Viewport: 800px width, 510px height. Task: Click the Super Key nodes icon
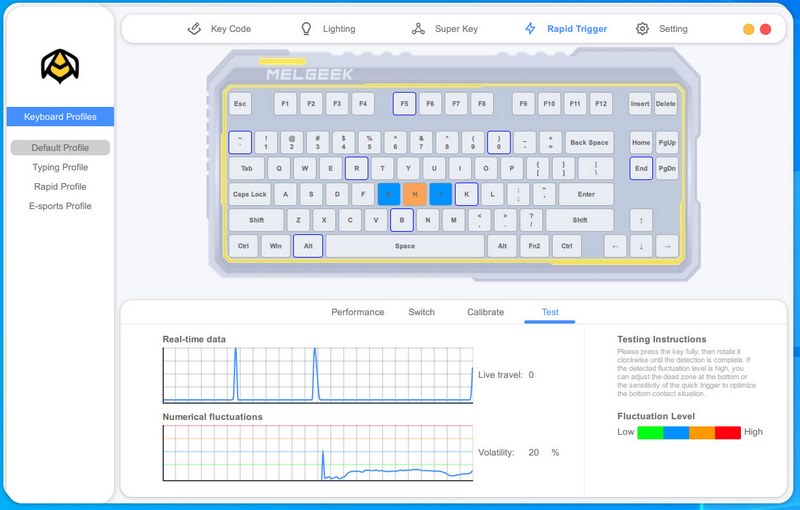click(x=418, y=29)
